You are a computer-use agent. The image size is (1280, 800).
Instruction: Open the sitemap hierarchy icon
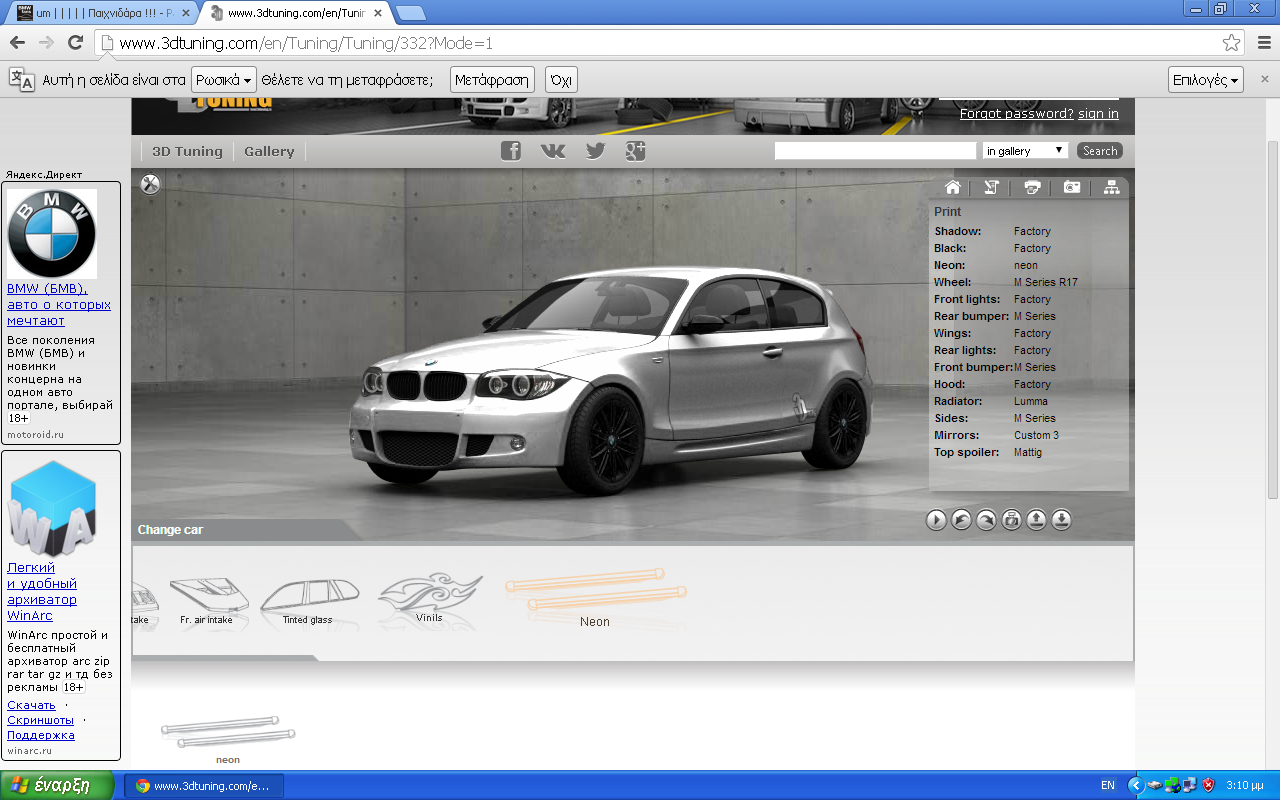(x=1111, y=188)
